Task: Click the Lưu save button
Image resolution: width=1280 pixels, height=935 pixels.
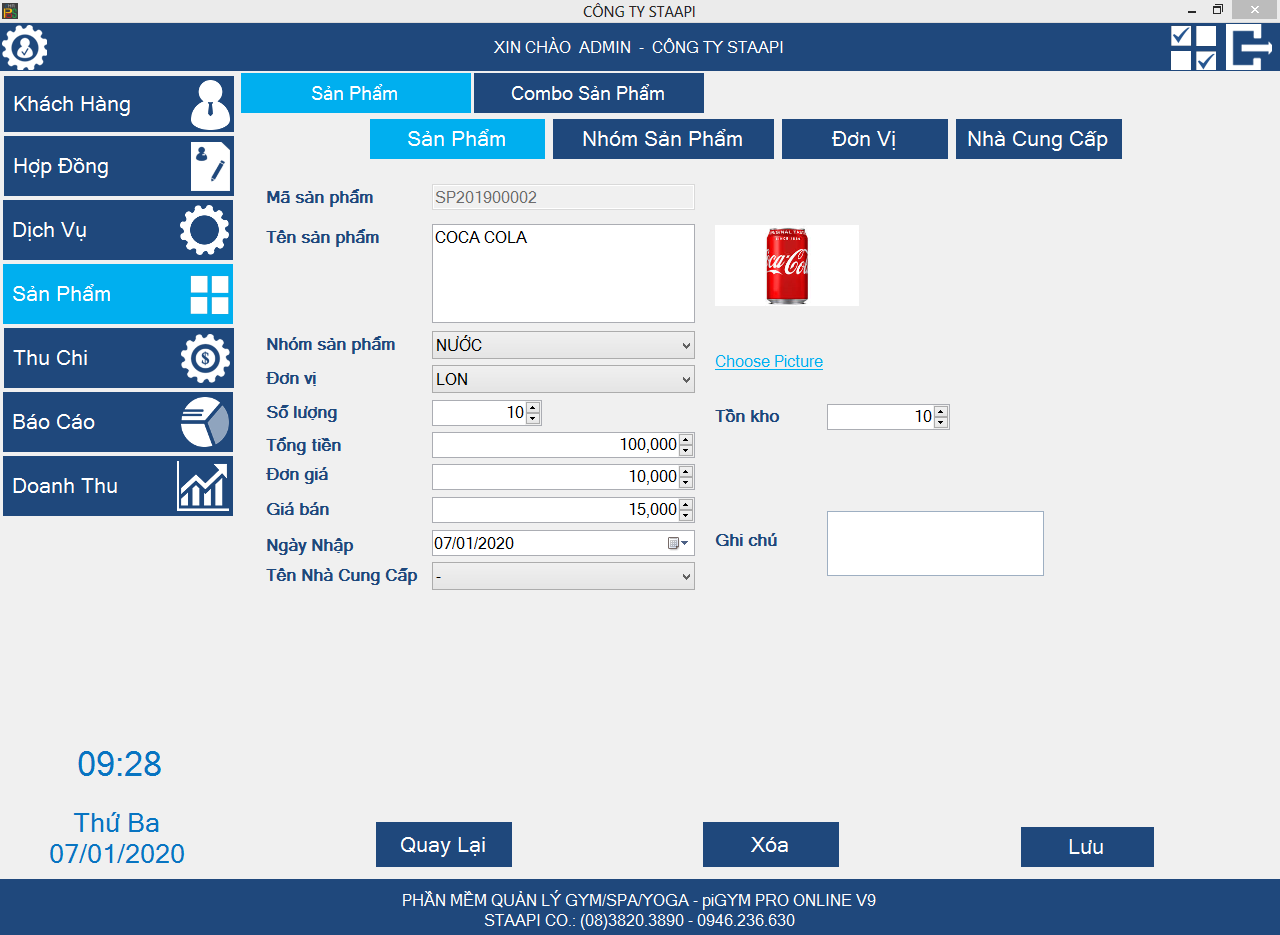Action: [x=1087, y=847]
